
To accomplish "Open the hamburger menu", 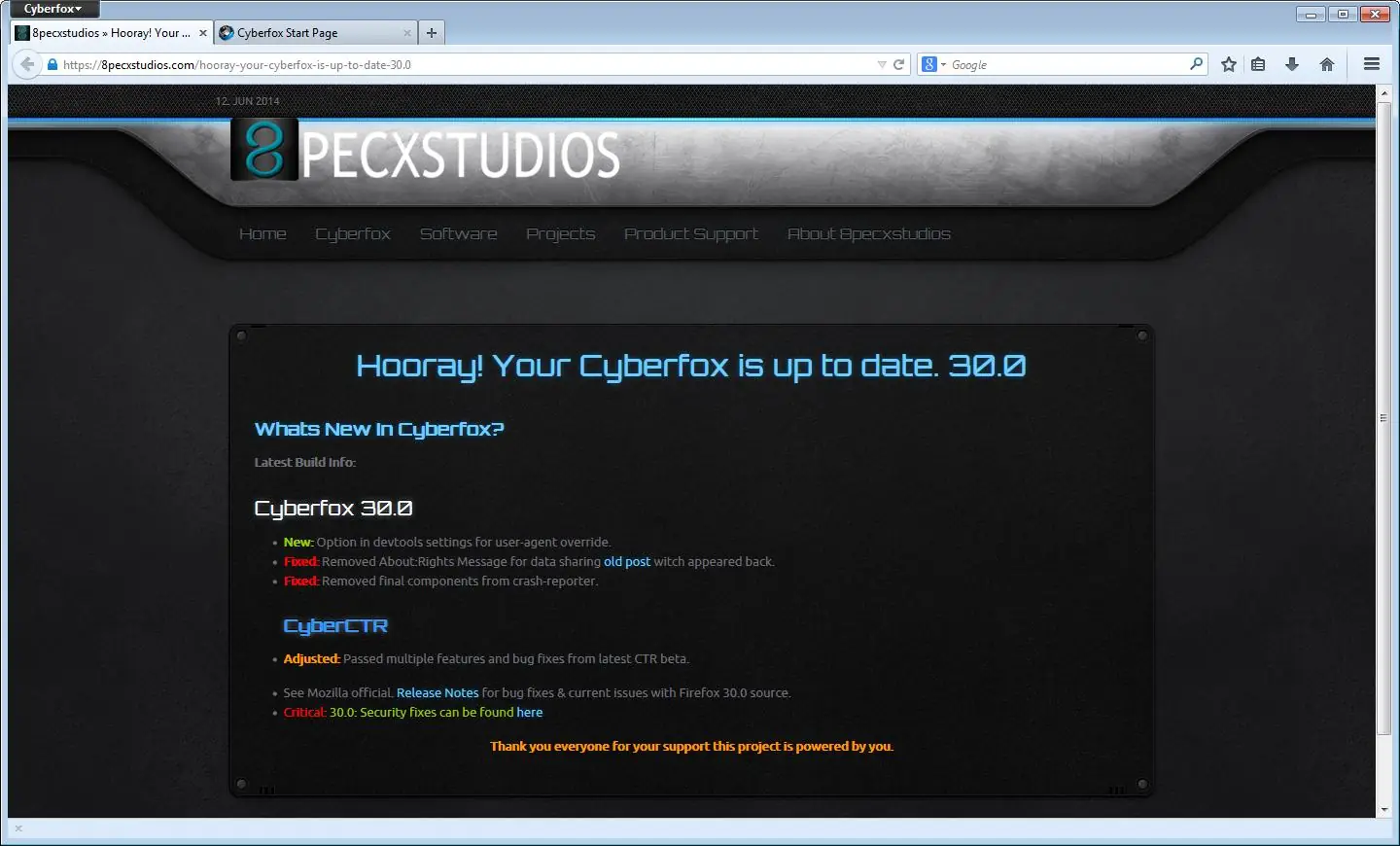I will click(1372, 65).
